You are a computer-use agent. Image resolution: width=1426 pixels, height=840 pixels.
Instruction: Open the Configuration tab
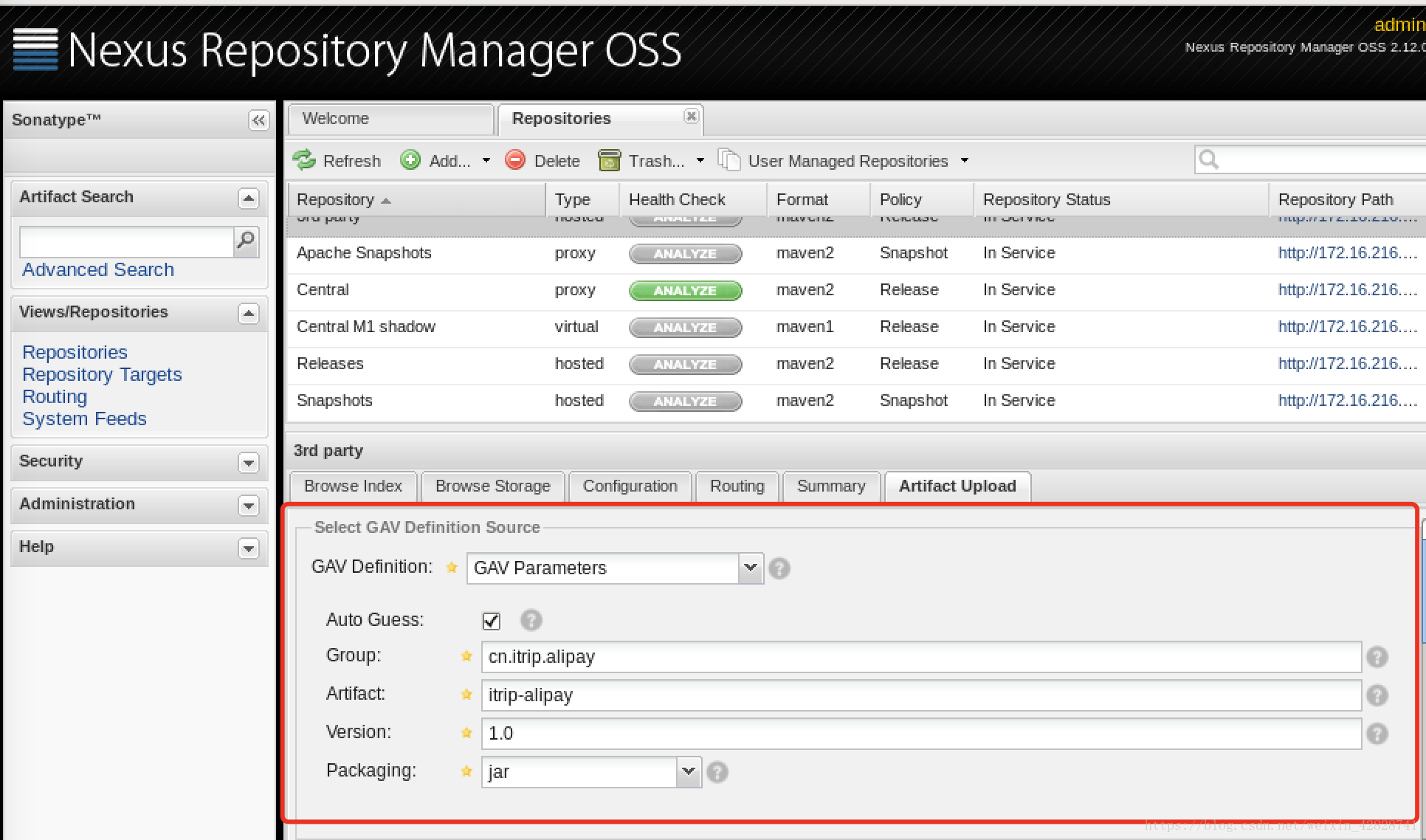click(x=630, y=486)
